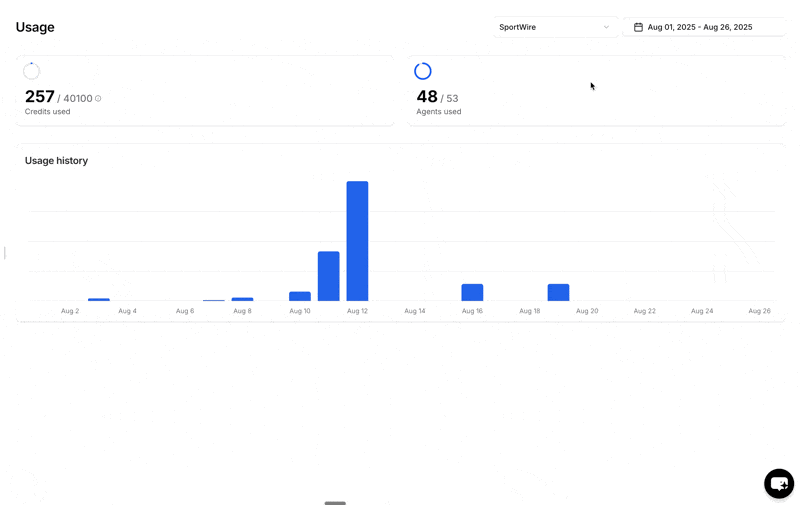Open the Aug 01 - Aug 26 date picker

coord(704,27)
